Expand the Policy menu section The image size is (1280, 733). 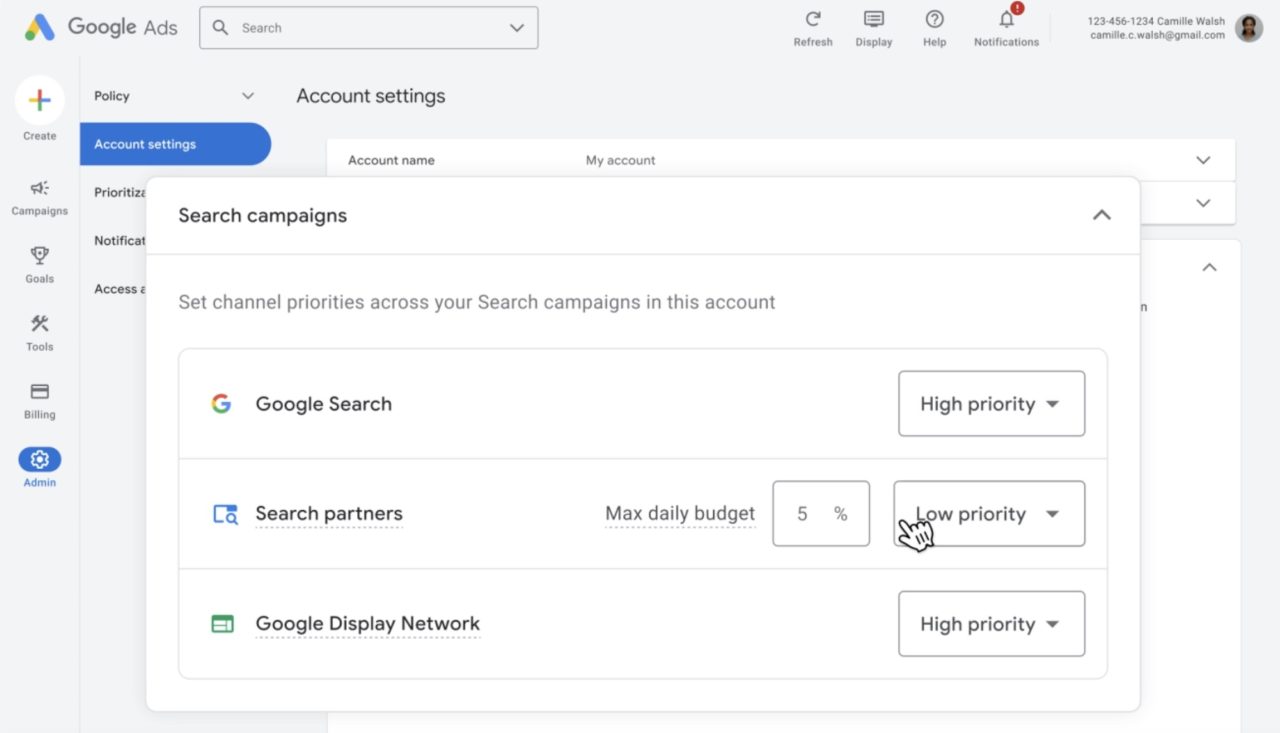coord(248,96)
